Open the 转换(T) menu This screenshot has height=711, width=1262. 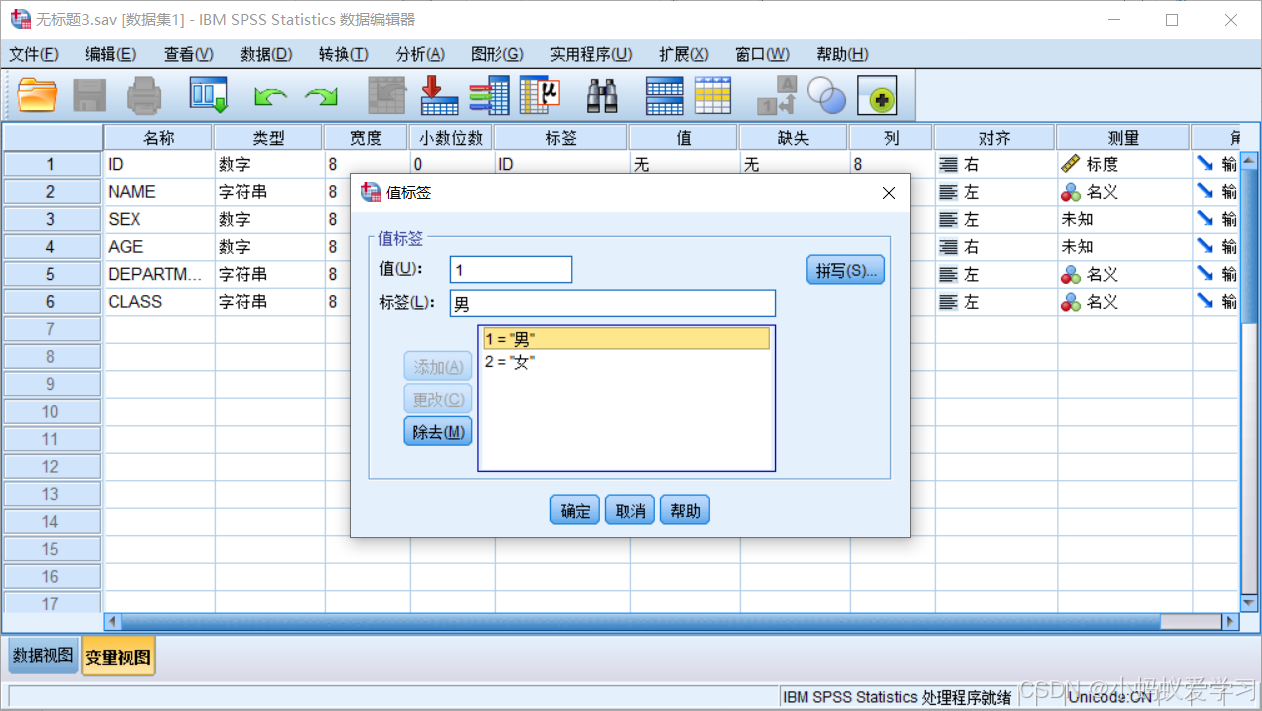(x=344, y=54)
